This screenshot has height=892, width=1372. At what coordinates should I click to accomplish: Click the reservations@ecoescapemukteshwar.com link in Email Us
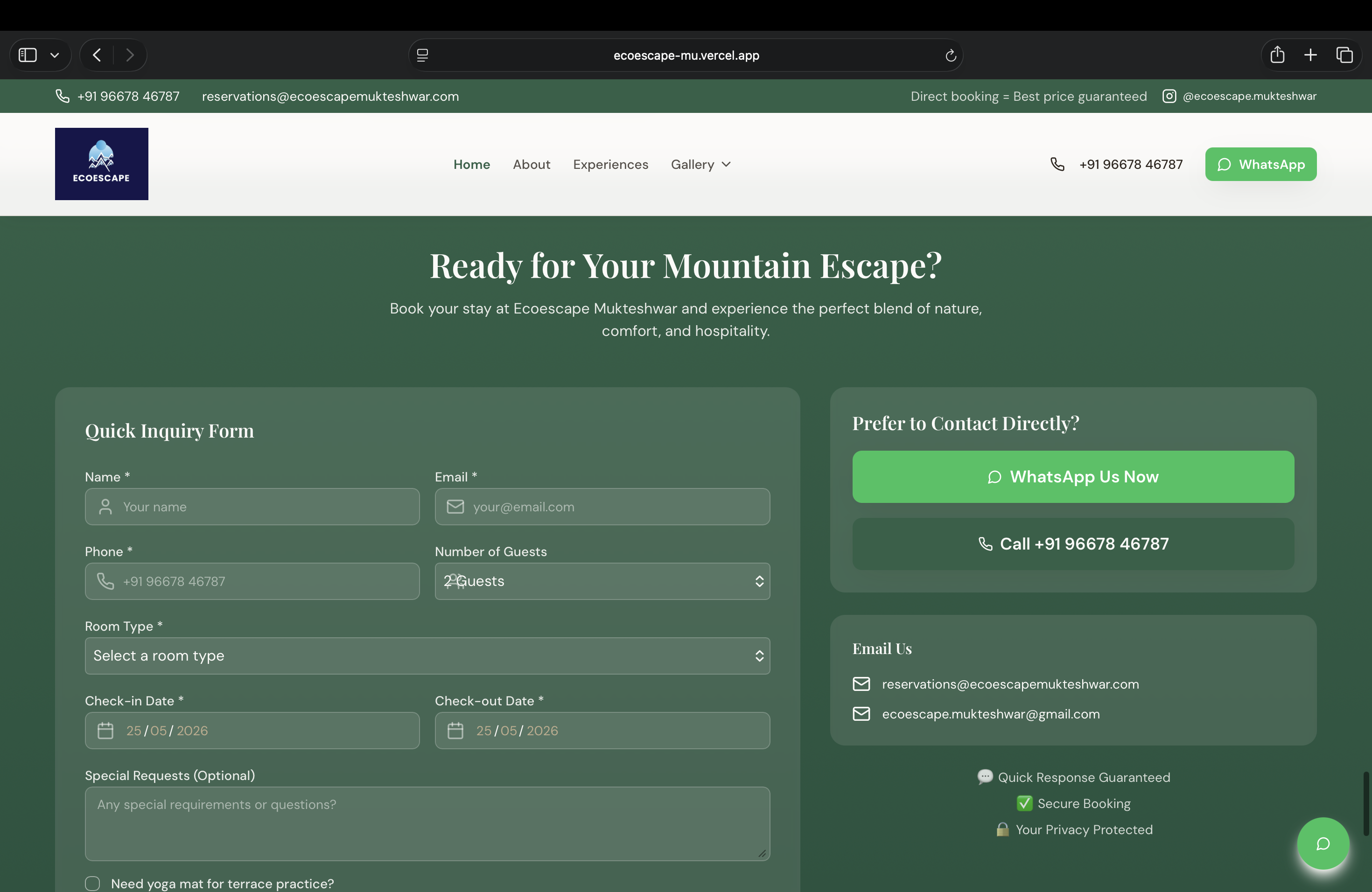1010,684
